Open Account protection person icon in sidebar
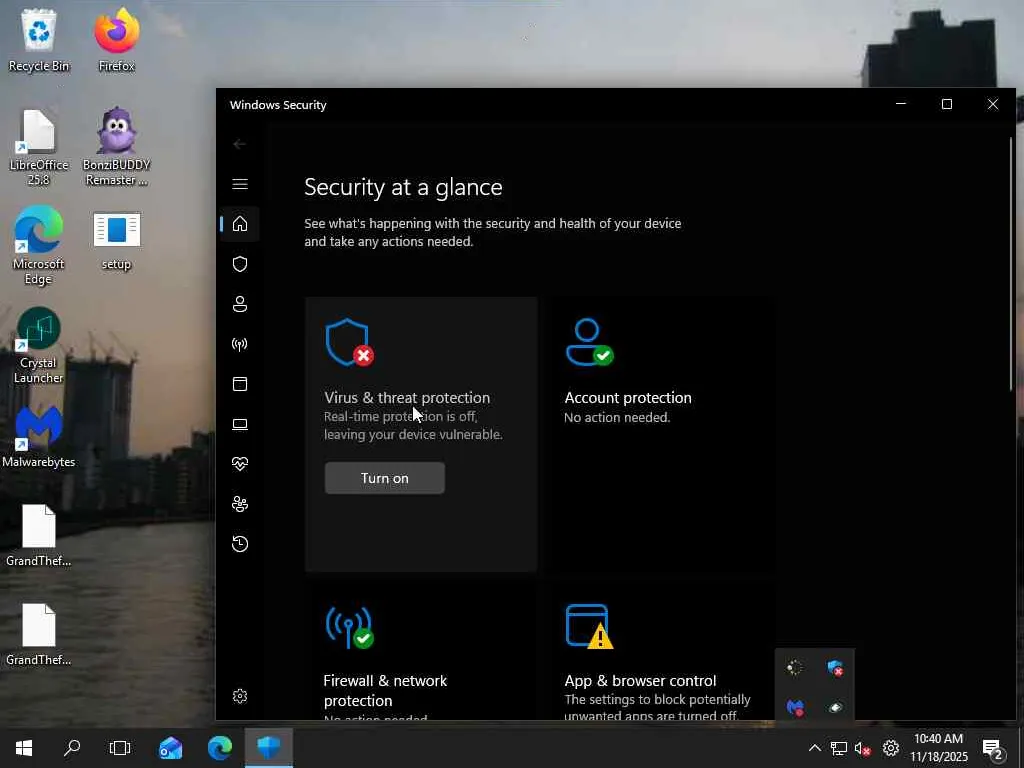This screenshot has width=1024, height=768. click(x=240, y=304)
